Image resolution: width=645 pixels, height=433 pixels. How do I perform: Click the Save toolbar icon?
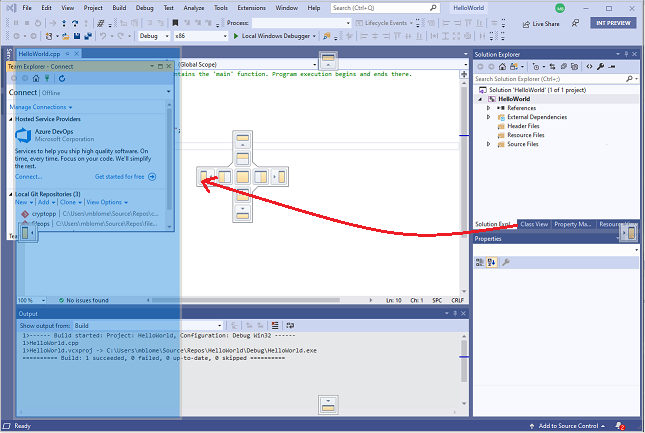[x=77, y=36]
